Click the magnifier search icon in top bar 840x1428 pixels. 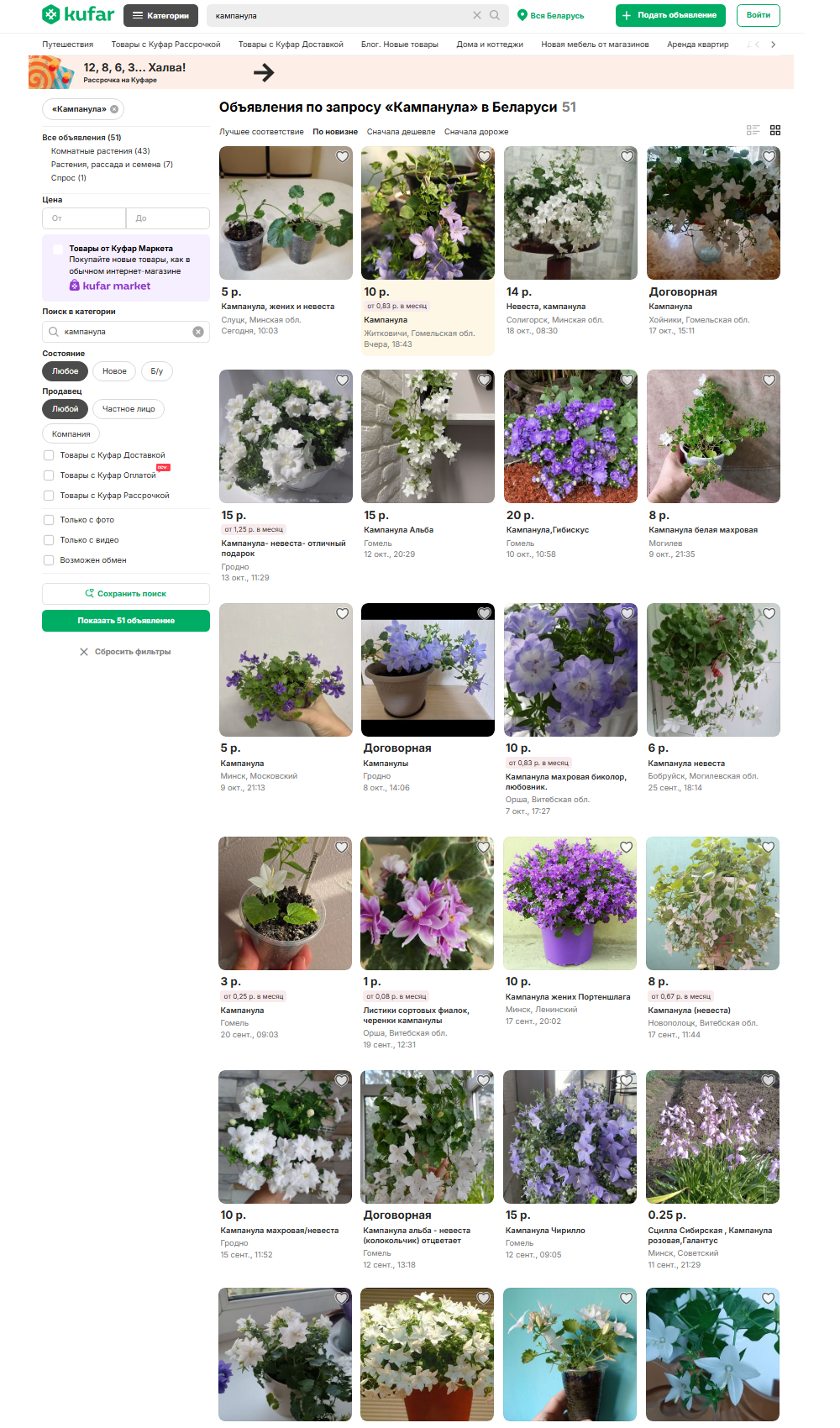coord(495,15)
